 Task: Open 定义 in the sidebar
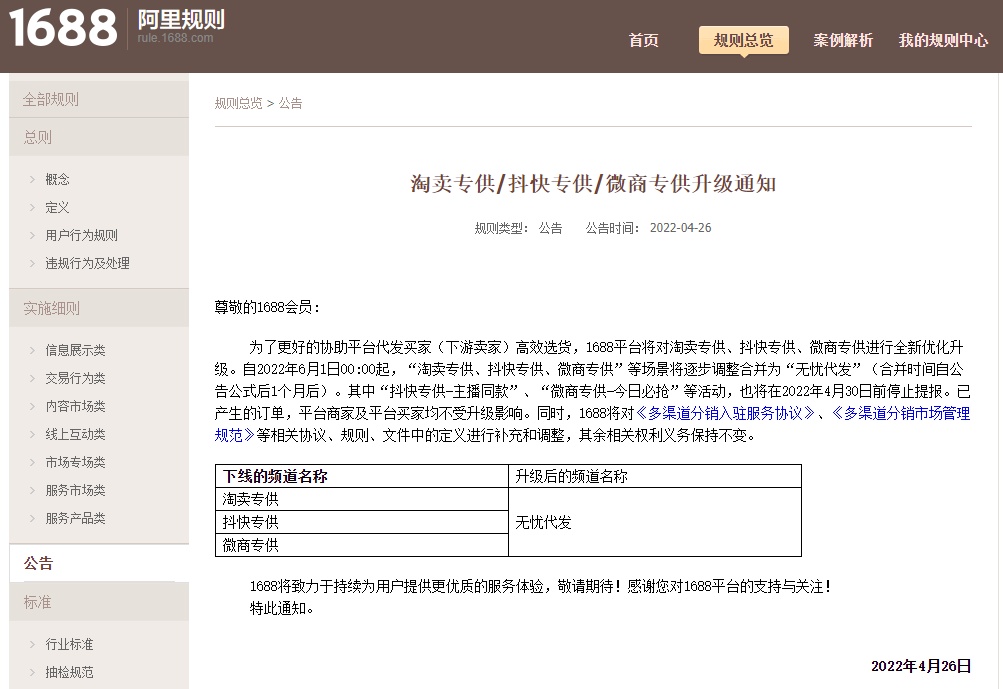pyautogui.click(x=57, y=207)
